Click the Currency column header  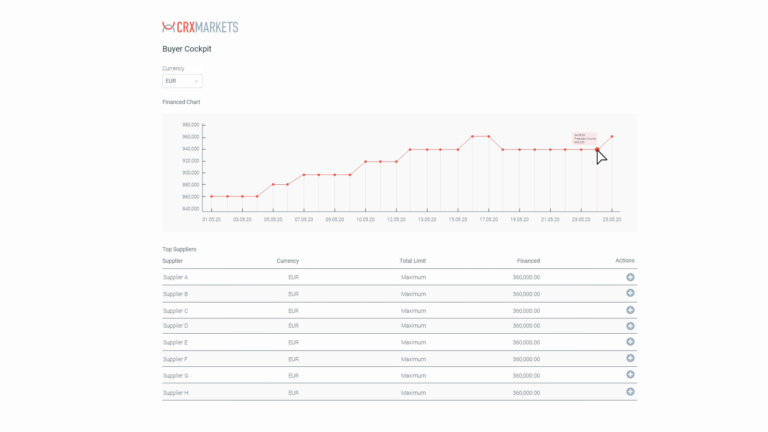[x=288, y=261]
